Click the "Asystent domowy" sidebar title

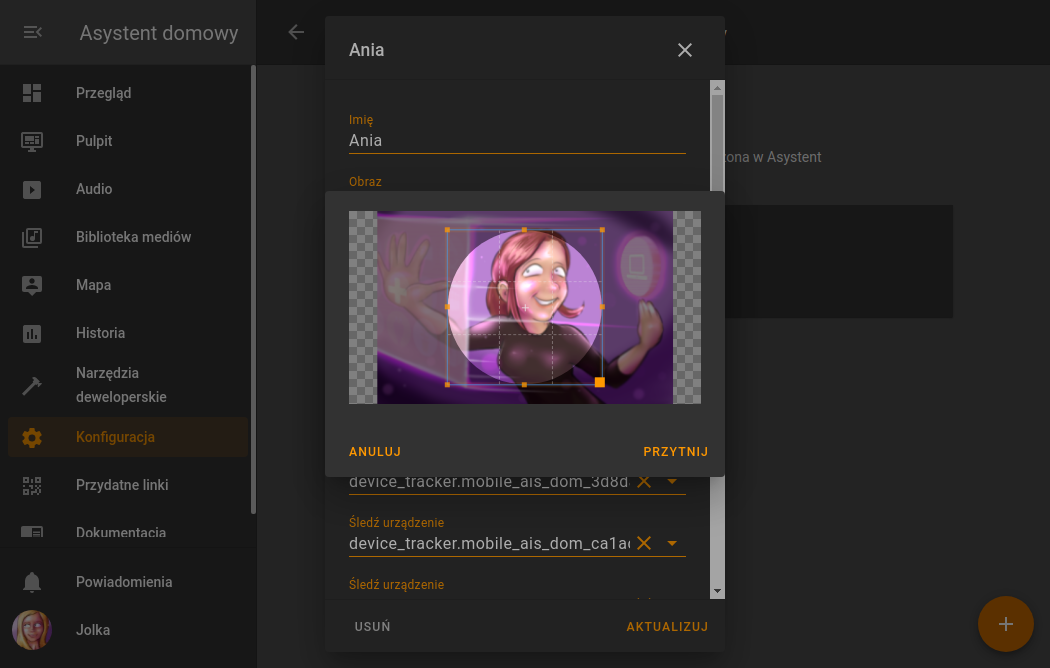coord(159,33)
